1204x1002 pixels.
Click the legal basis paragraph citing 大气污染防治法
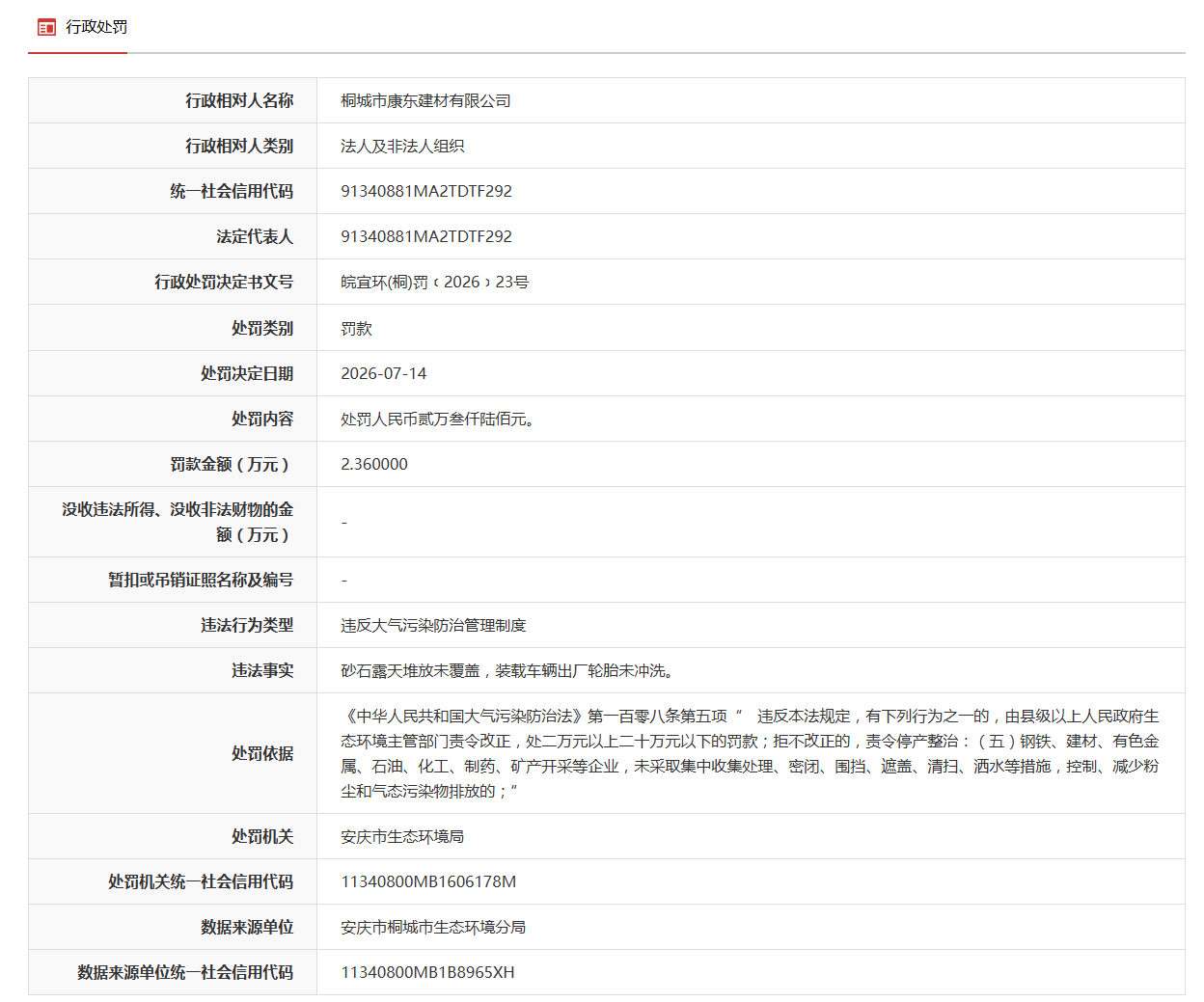(750, 753)
